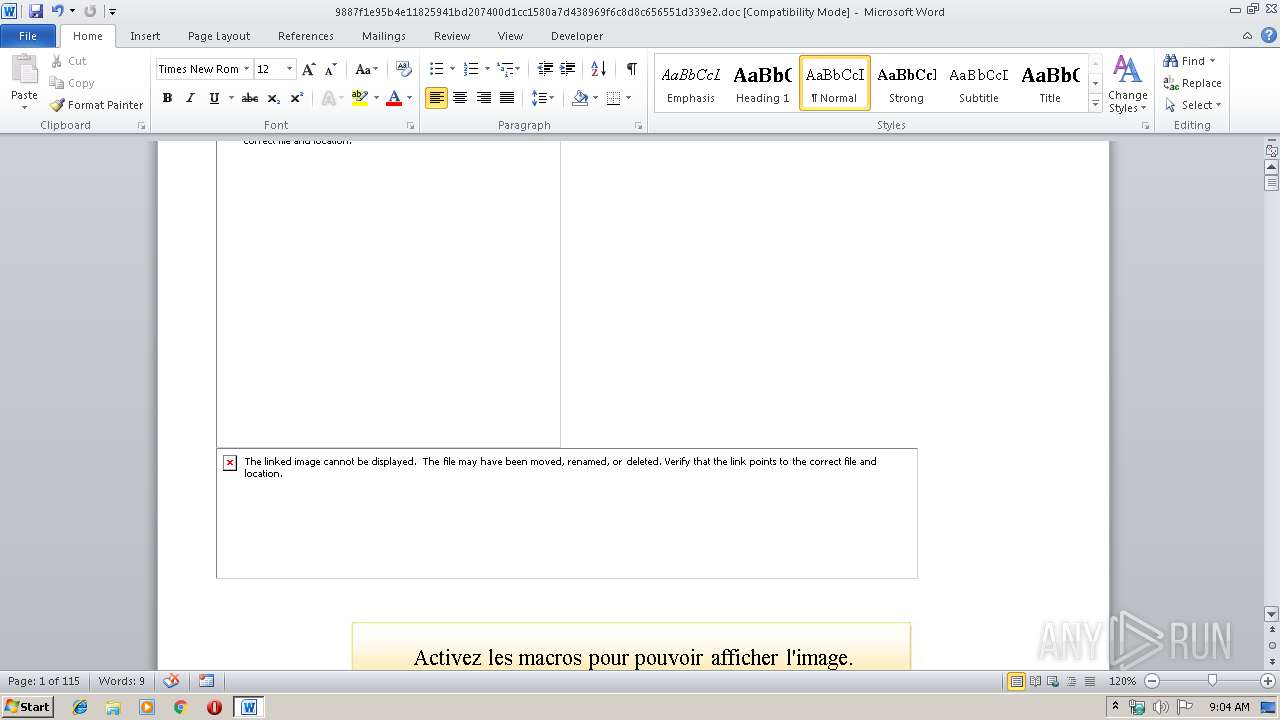Toggle Show/Hide paragraph marks
The width and height of the screenshot is (1280, 720).
point(632,69)
